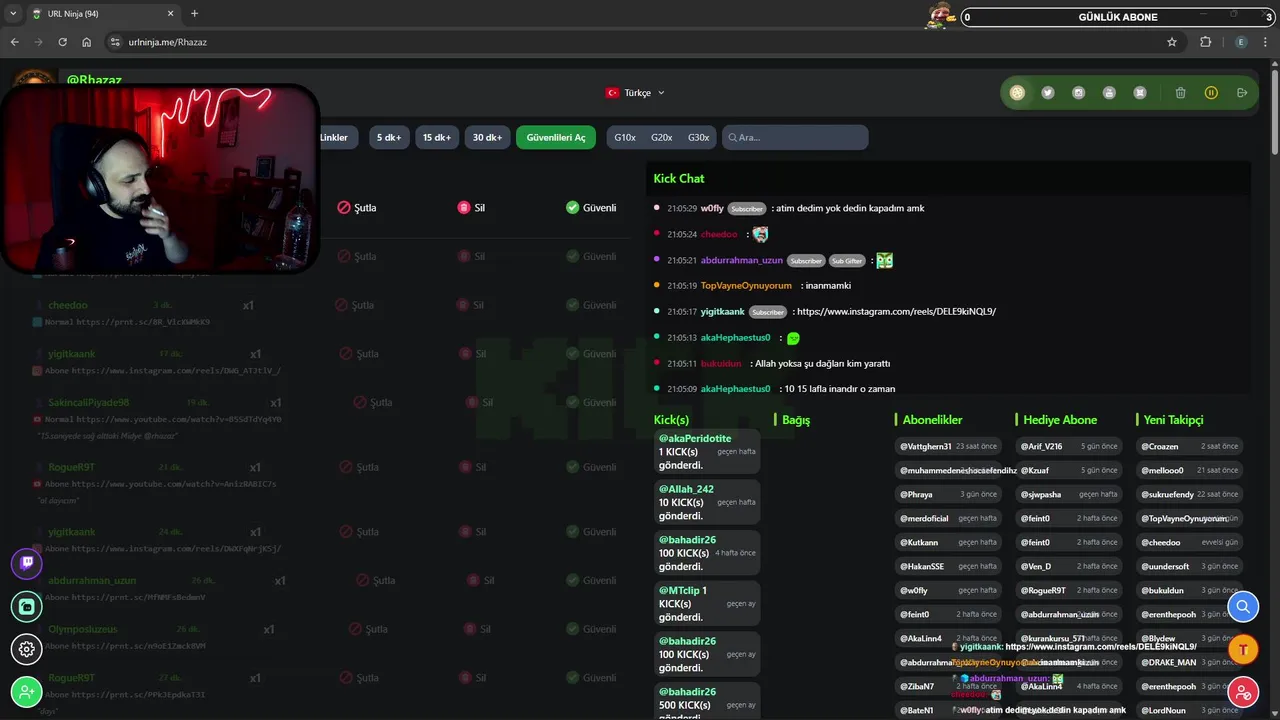Click the blue search floating button
This screenshot has height=720, width=1280.
click(x=1243, y=606)
